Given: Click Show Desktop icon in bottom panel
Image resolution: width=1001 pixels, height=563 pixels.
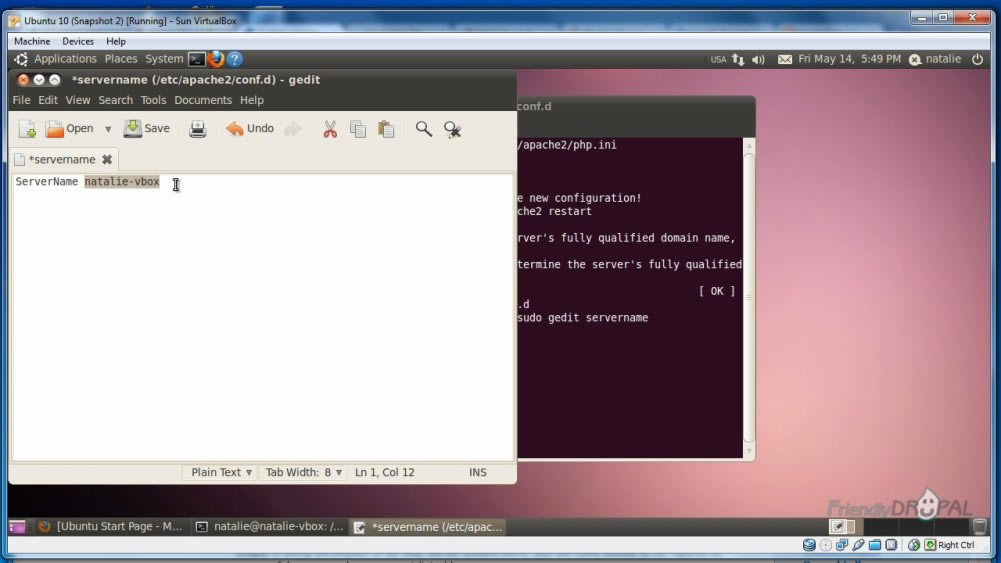Looking at the screenshot, I should tap(17, 527).
